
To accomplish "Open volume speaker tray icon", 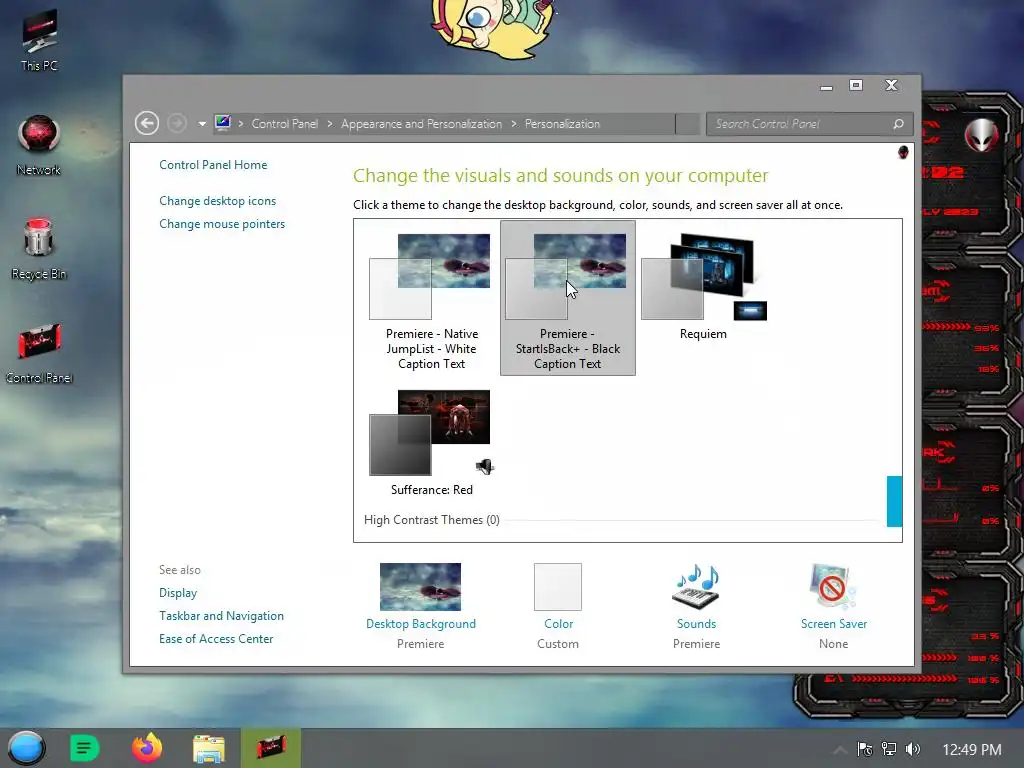I will [912, 749].
